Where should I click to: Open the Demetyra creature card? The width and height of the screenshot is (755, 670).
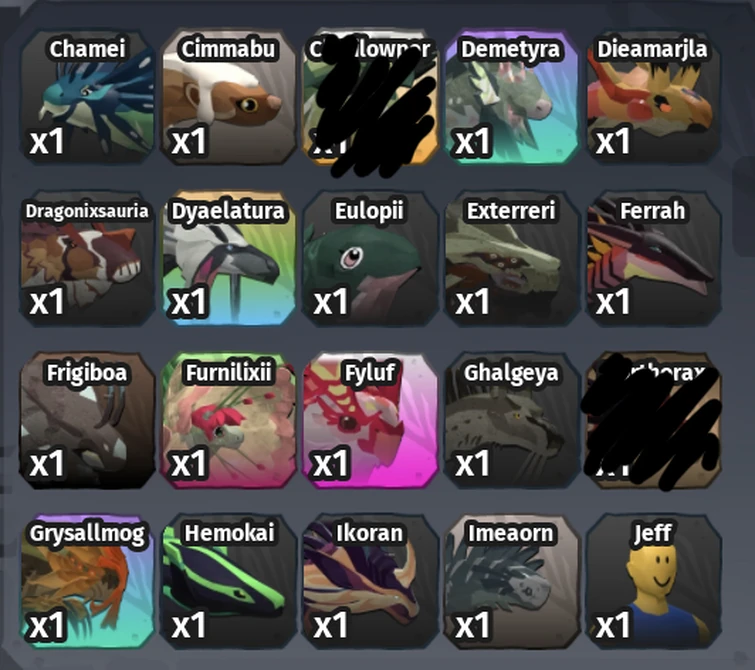point(511,97)
